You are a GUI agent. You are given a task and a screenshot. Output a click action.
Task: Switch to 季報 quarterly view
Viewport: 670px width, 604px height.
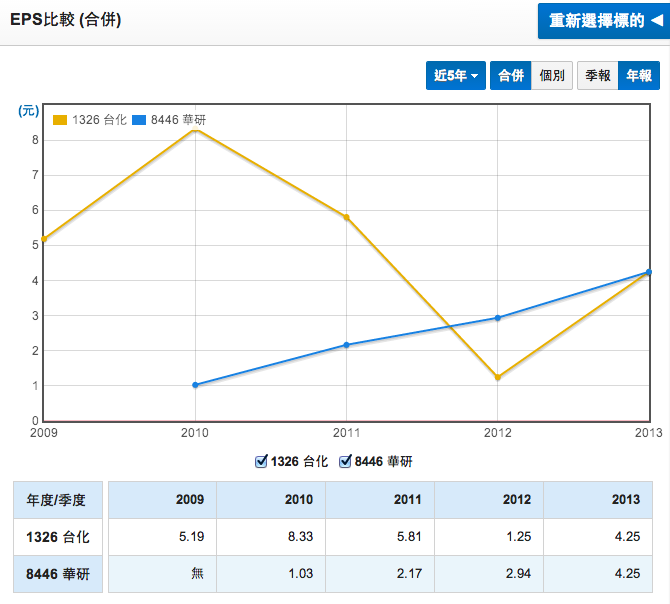[x=598, y=76]
